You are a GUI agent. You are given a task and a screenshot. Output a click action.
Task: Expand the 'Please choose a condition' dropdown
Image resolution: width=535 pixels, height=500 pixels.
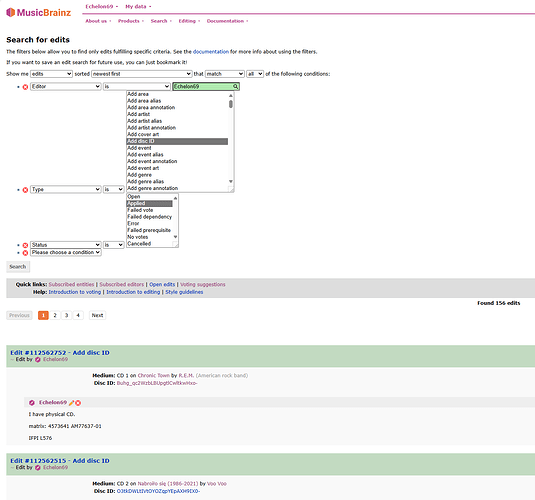point(66,252)
